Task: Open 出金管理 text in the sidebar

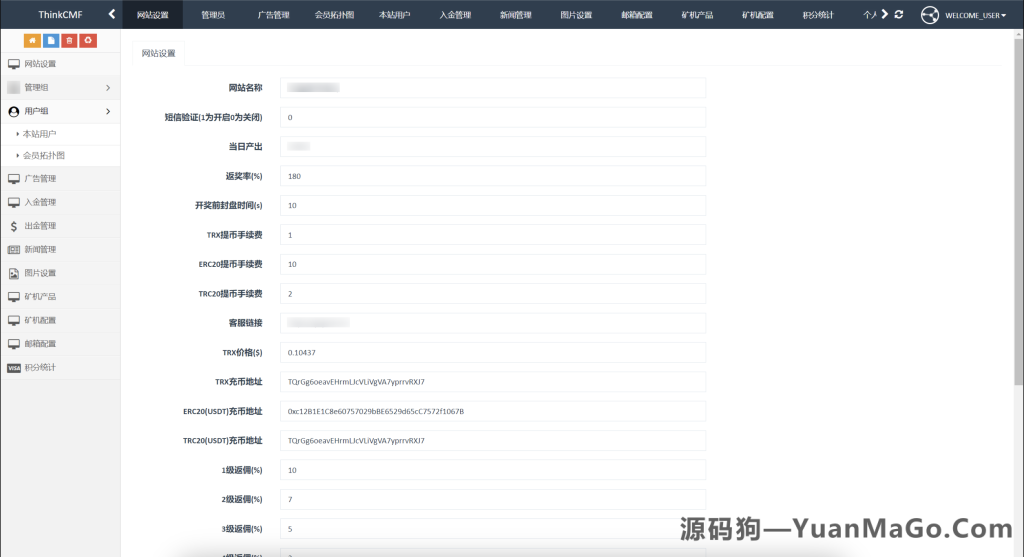Action: coord(40,226)
